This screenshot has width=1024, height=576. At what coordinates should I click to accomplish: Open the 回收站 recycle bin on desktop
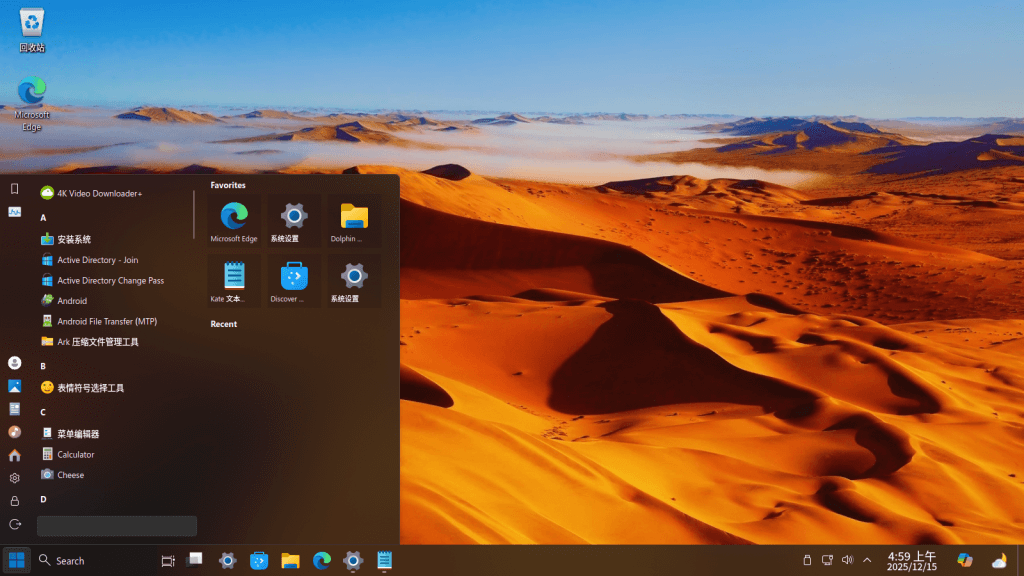(31, 30)
